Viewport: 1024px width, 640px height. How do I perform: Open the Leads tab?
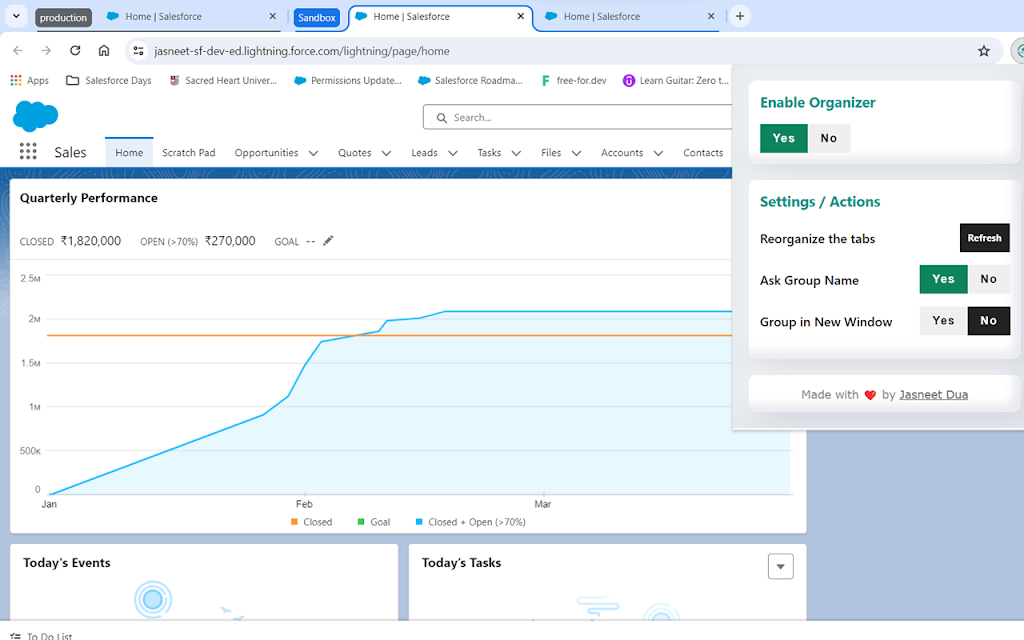pyautogui.click(x=424, y=153)
